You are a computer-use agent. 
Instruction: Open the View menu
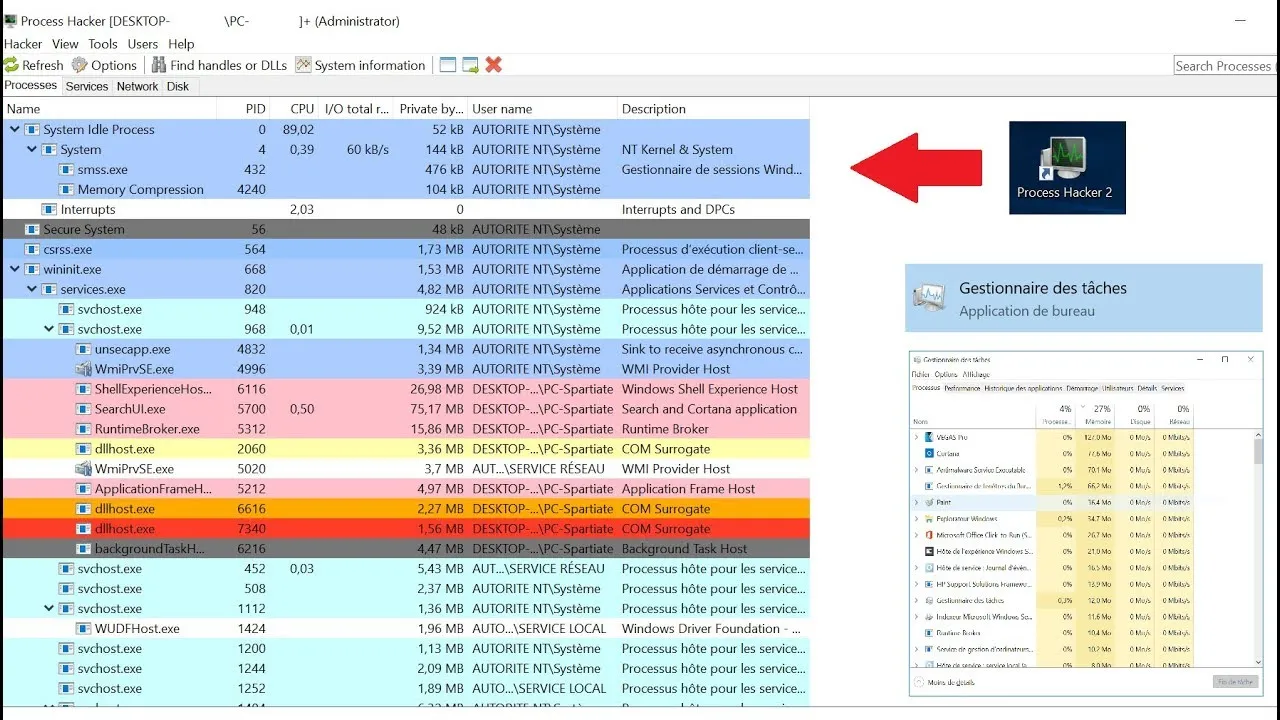pyautogui.click(x=65, y=44)
